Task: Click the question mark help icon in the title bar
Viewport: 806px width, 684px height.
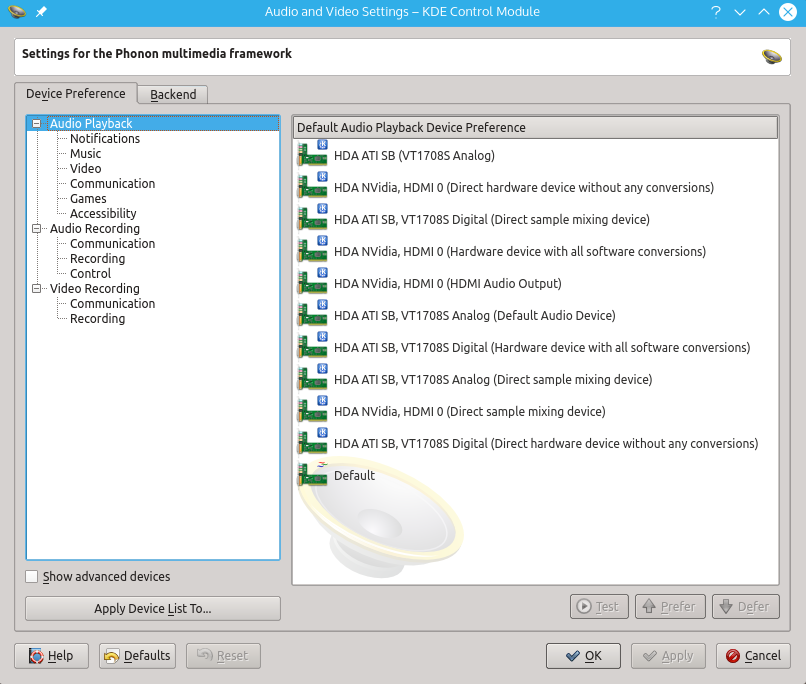Action: pos(716,12)
